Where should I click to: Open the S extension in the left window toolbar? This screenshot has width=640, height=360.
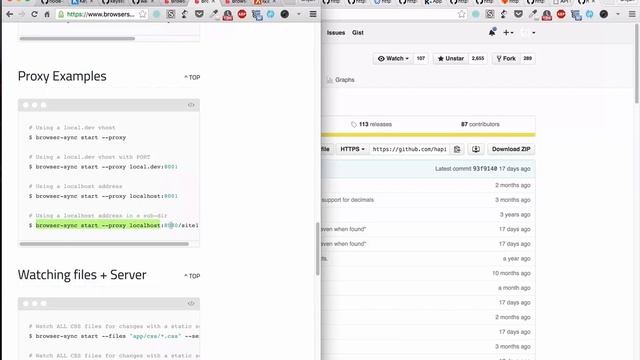(171, 14)
